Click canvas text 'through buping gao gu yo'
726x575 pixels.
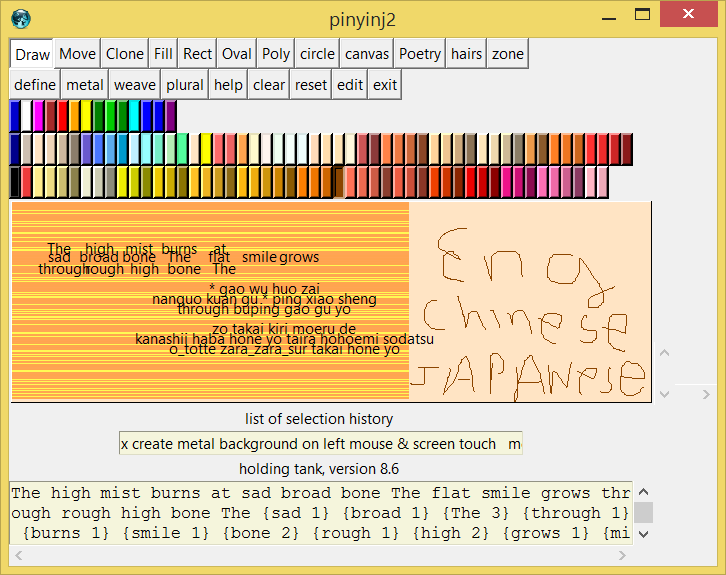[264, 309]
